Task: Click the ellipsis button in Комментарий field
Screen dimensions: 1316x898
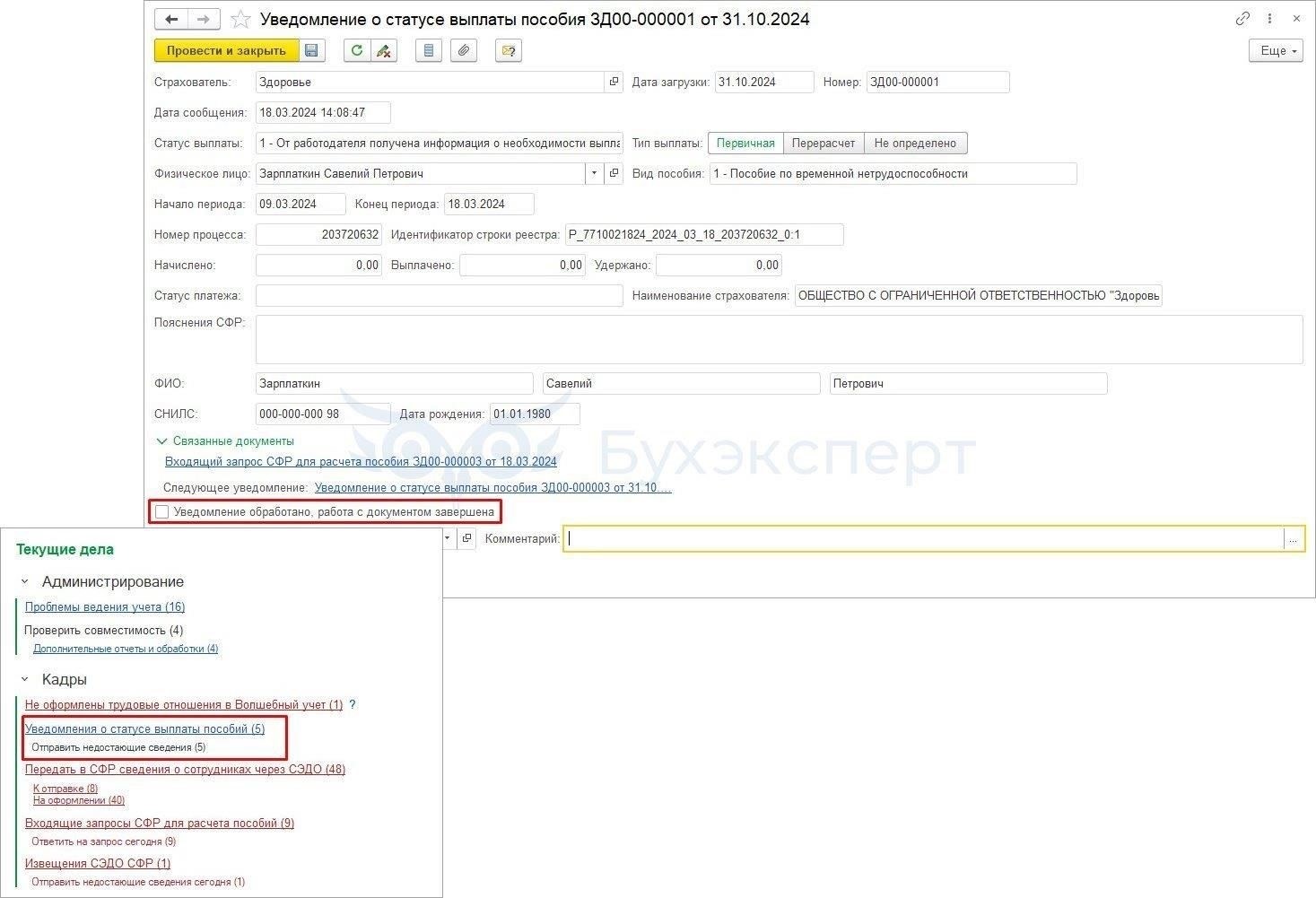Action: pos(1293,538)
